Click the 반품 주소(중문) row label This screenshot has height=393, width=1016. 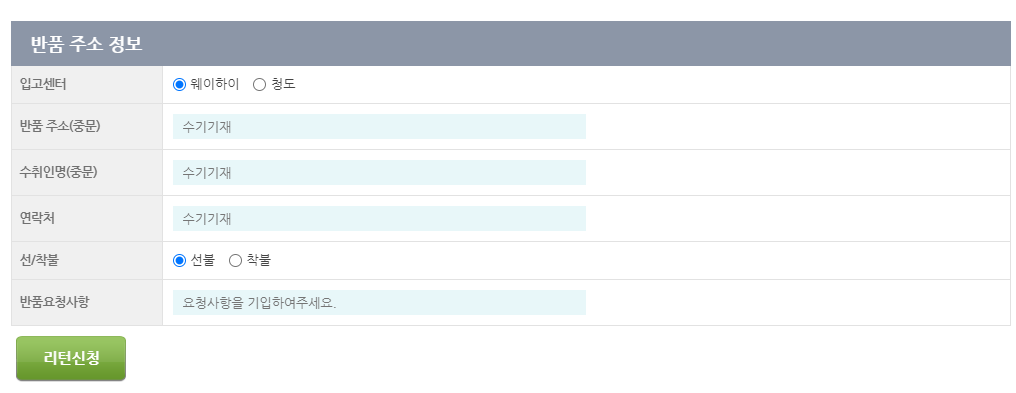[x=60, y=126]
